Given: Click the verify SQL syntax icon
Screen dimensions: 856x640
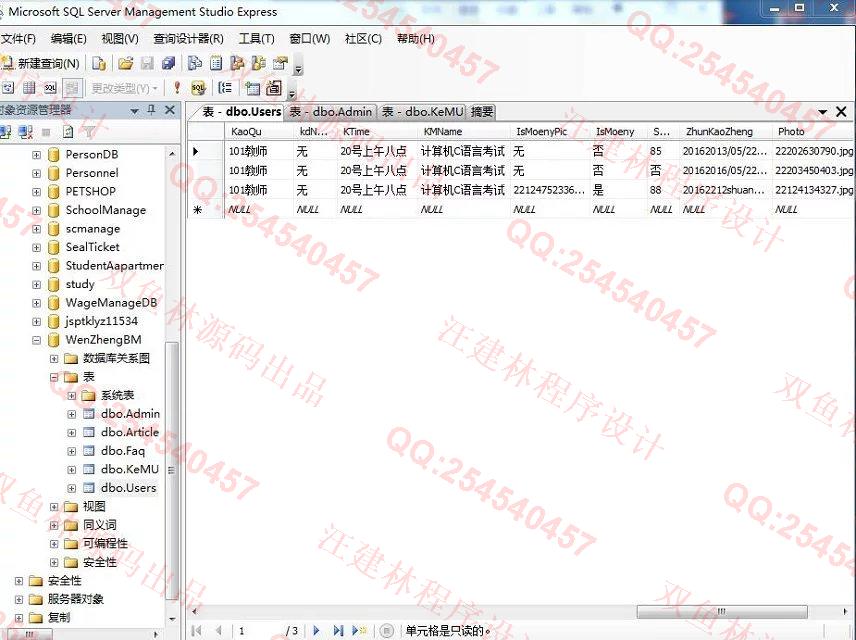Looking at the screenshot, I should pos(198,87).
